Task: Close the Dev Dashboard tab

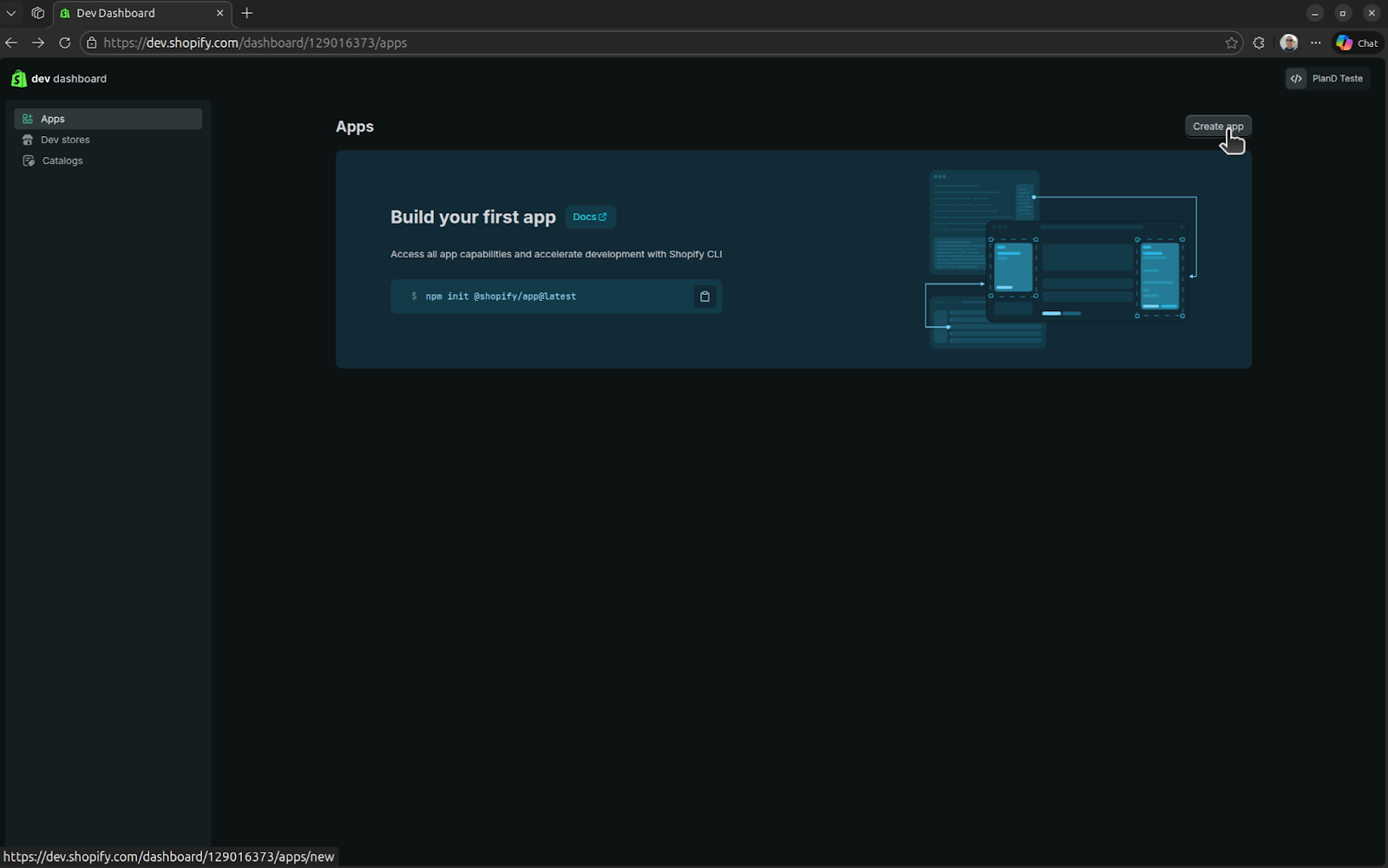Action: coord(219,13)
